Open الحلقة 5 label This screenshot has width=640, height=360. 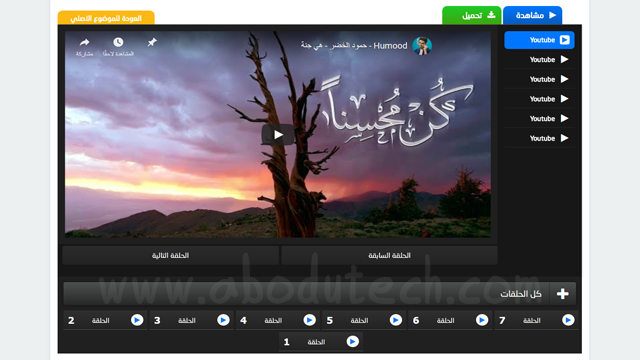(x=360, y=320)
